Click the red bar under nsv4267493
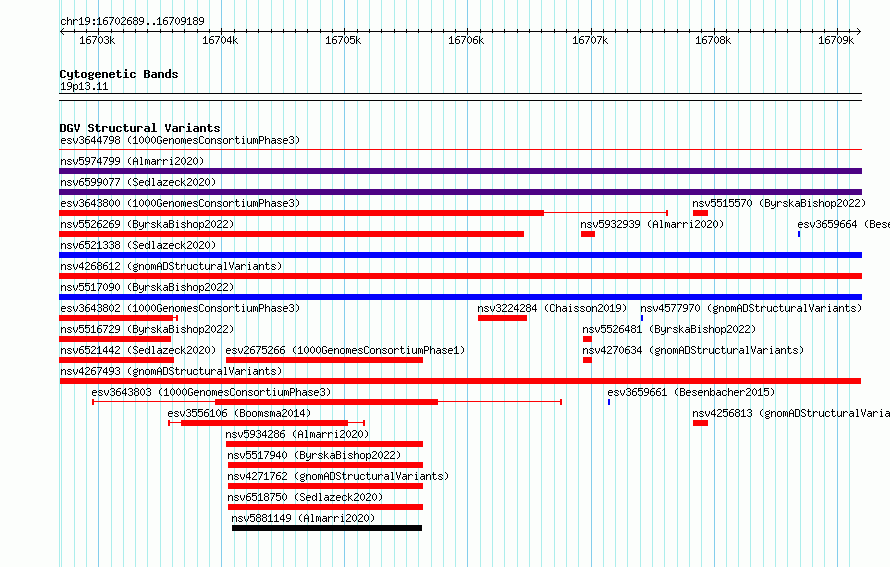Image resolution: width=890 pixels, height=567 pixels. tap(460, 381)
